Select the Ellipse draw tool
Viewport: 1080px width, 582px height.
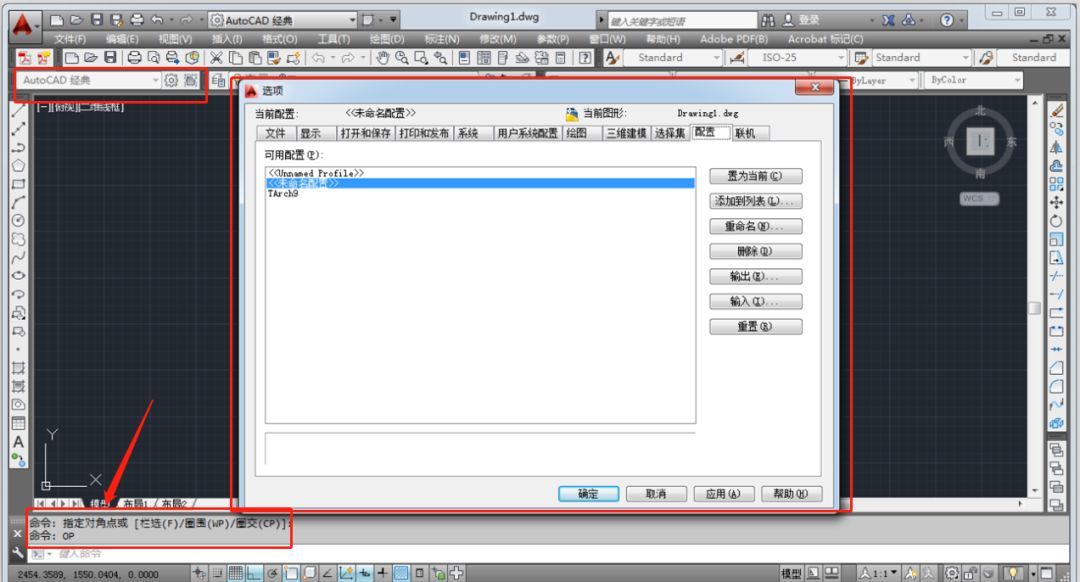click(x=19, y=276)
